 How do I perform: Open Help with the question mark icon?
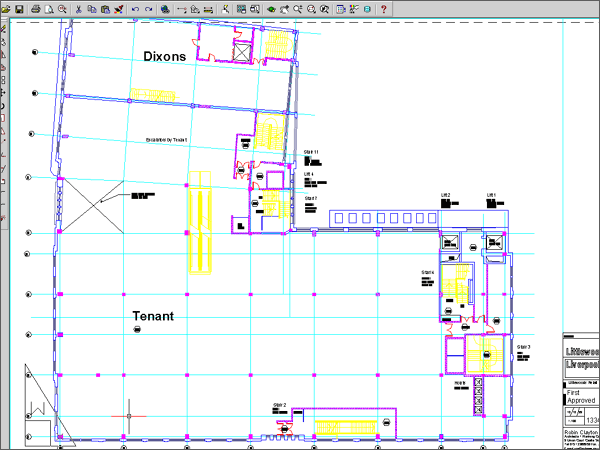[x=384, y=9]
